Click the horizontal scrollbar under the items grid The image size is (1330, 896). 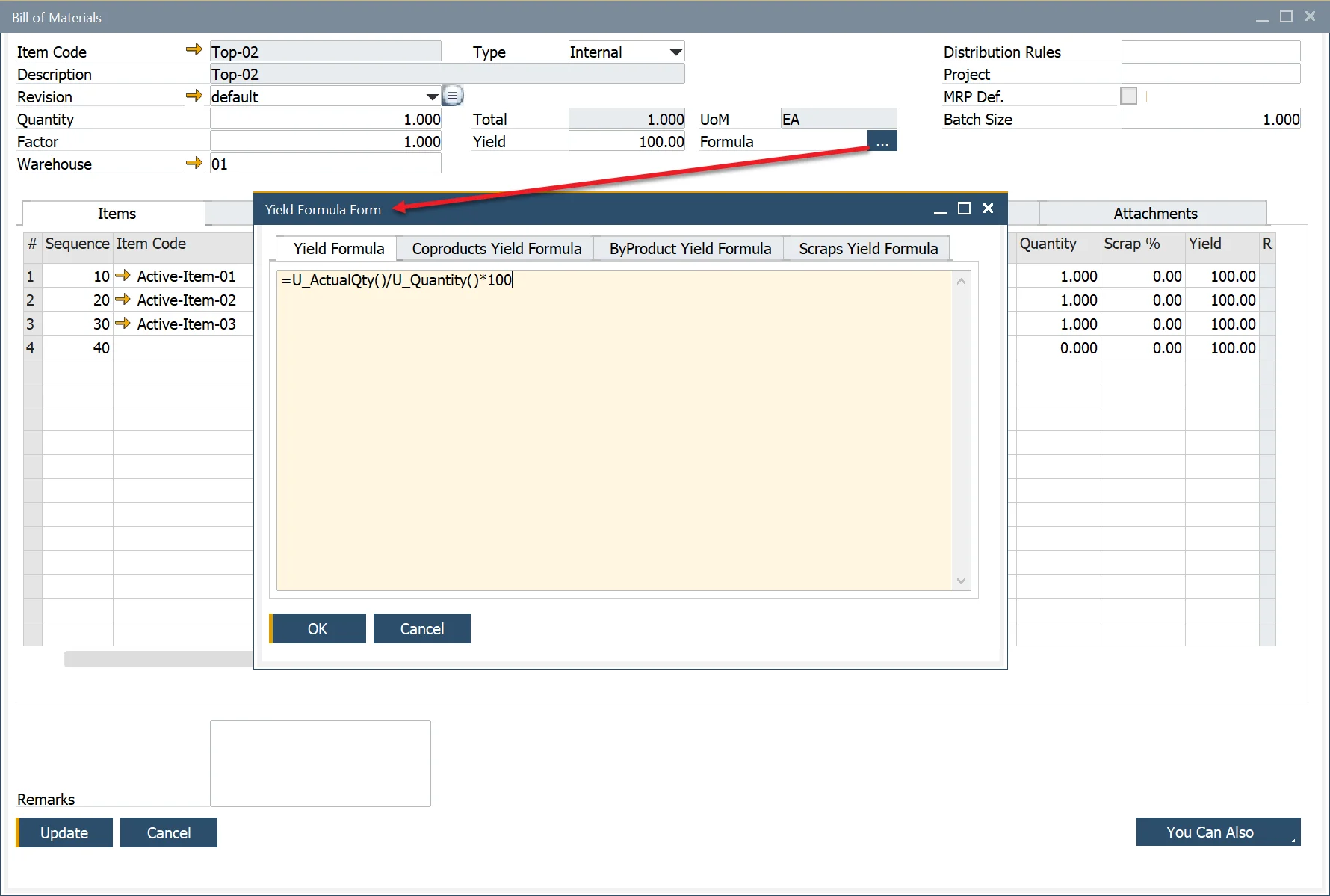(158, 659)
